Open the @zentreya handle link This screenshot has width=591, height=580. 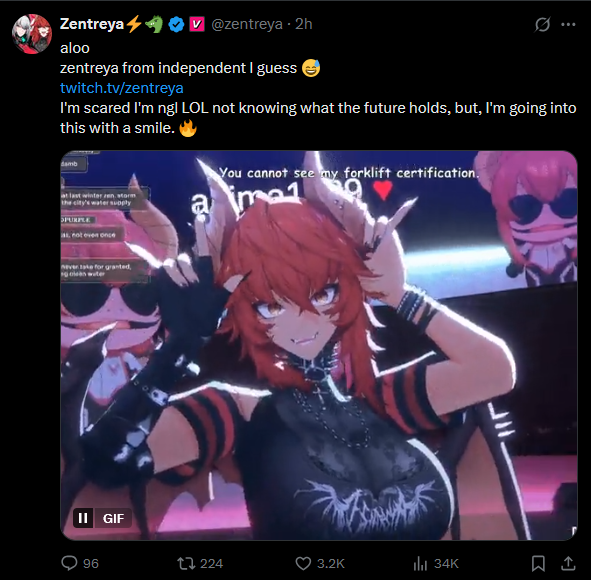[x=247, y=24]
